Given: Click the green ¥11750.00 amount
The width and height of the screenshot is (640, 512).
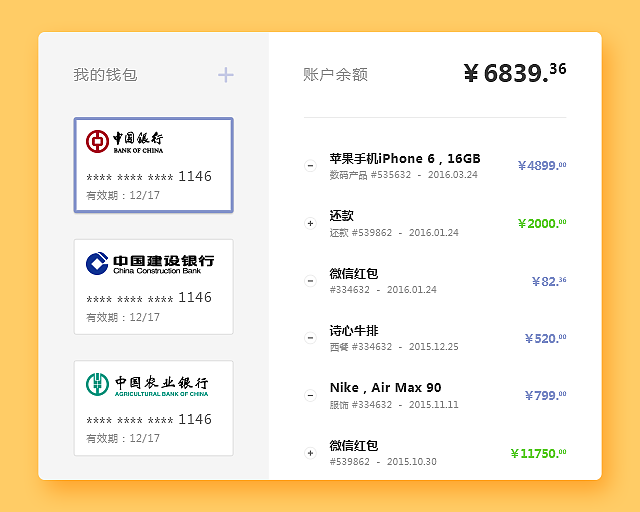Looking at the screenshot, I should [538, 453].
